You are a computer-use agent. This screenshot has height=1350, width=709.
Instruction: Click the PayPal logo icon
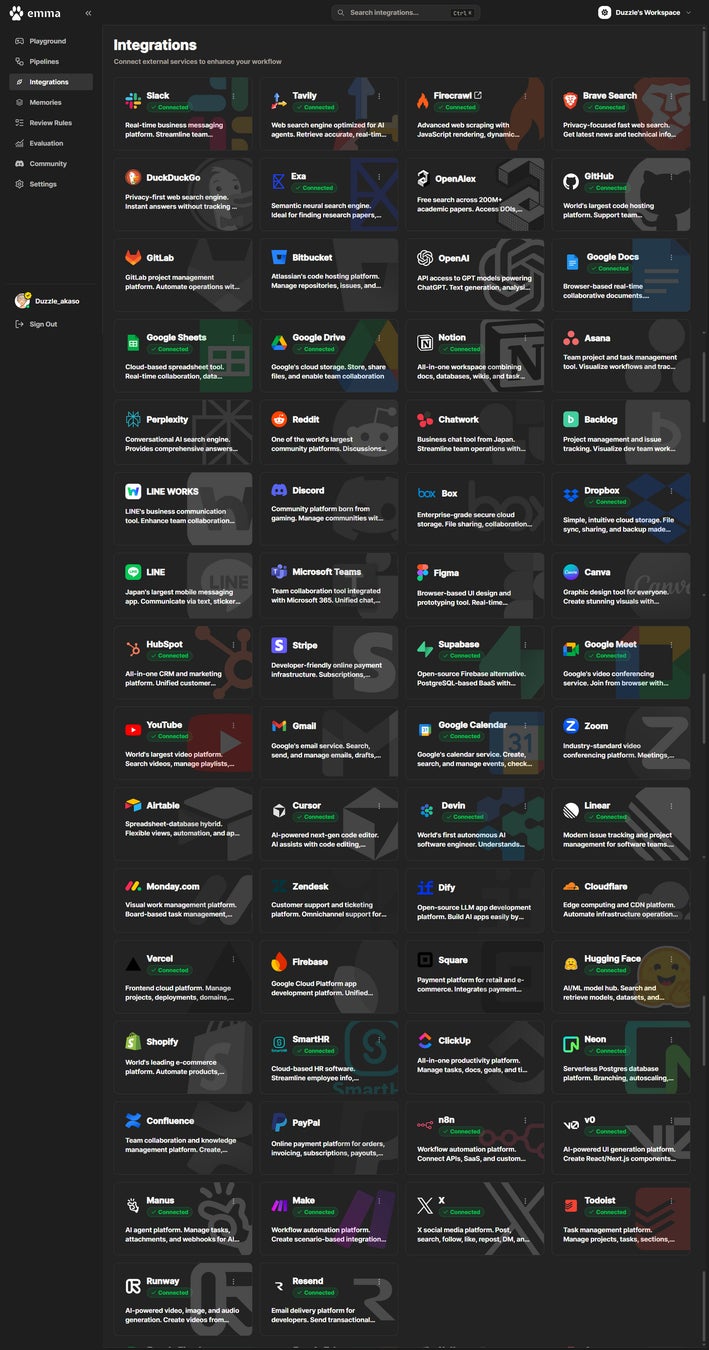(279, 1123)
